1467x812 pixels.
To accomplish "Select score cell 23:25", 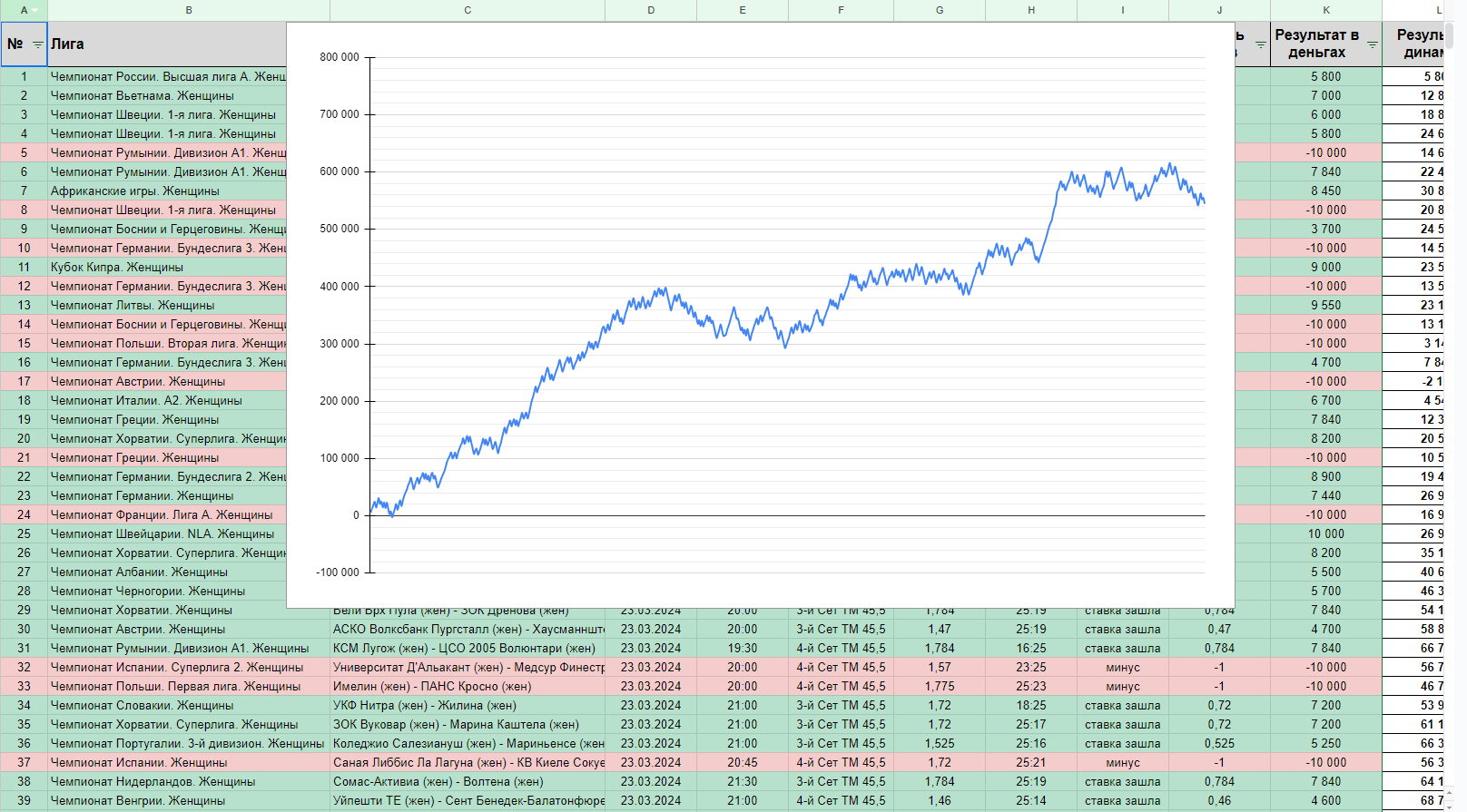I will [1031, 667].
